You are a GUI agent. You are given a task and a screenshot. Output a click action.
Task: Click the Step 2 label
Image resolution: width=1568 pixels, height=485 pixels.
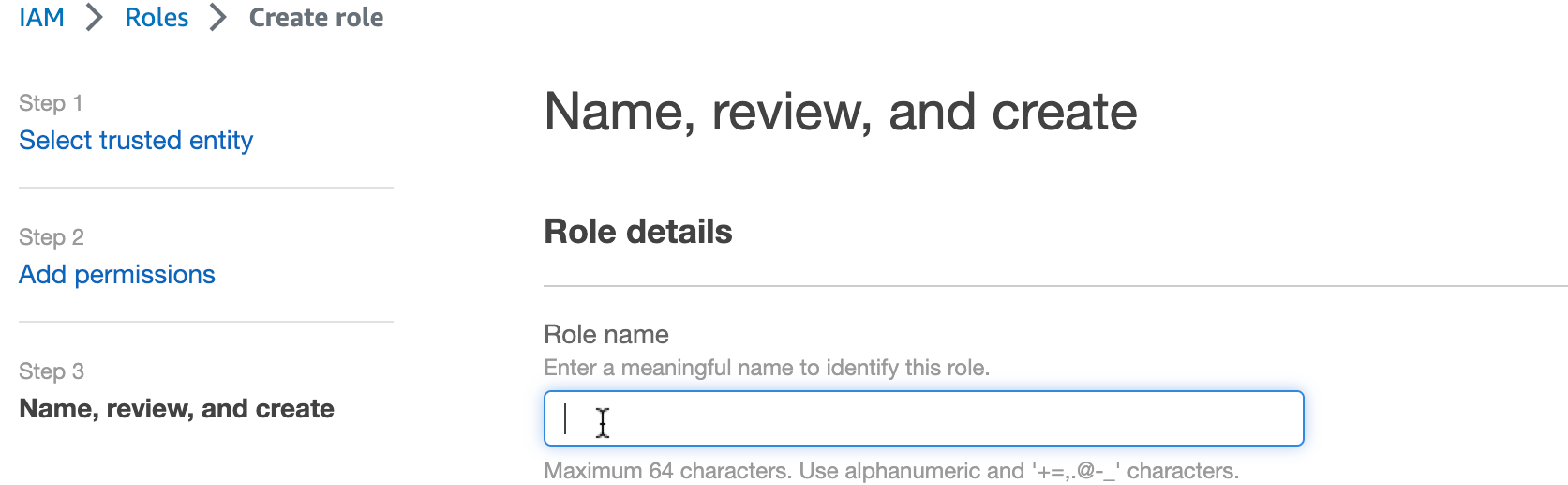(x=52, y=237)
